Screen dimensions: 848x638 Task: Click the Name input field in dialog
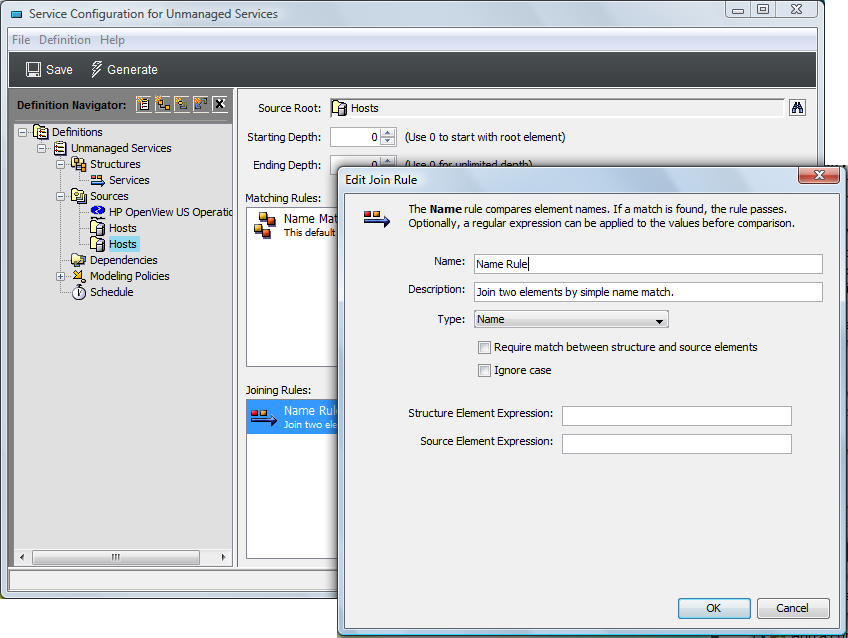pyautogui.click(x=648, y=264)
